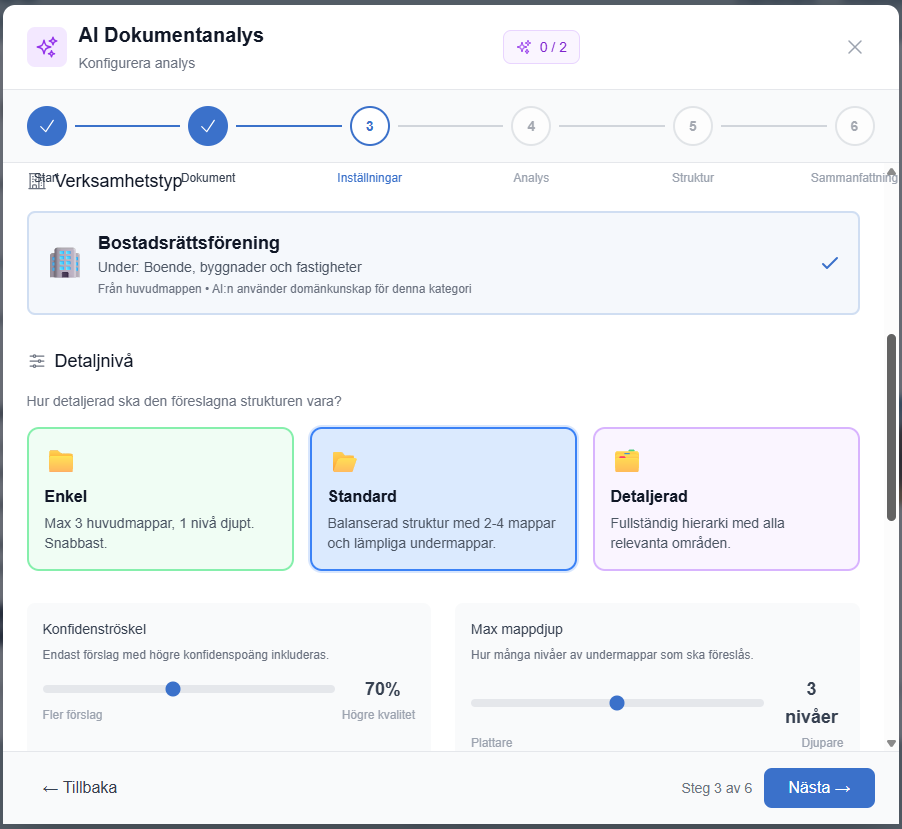
Task: Go to completed step 1 Start
Action: [47, 126]
